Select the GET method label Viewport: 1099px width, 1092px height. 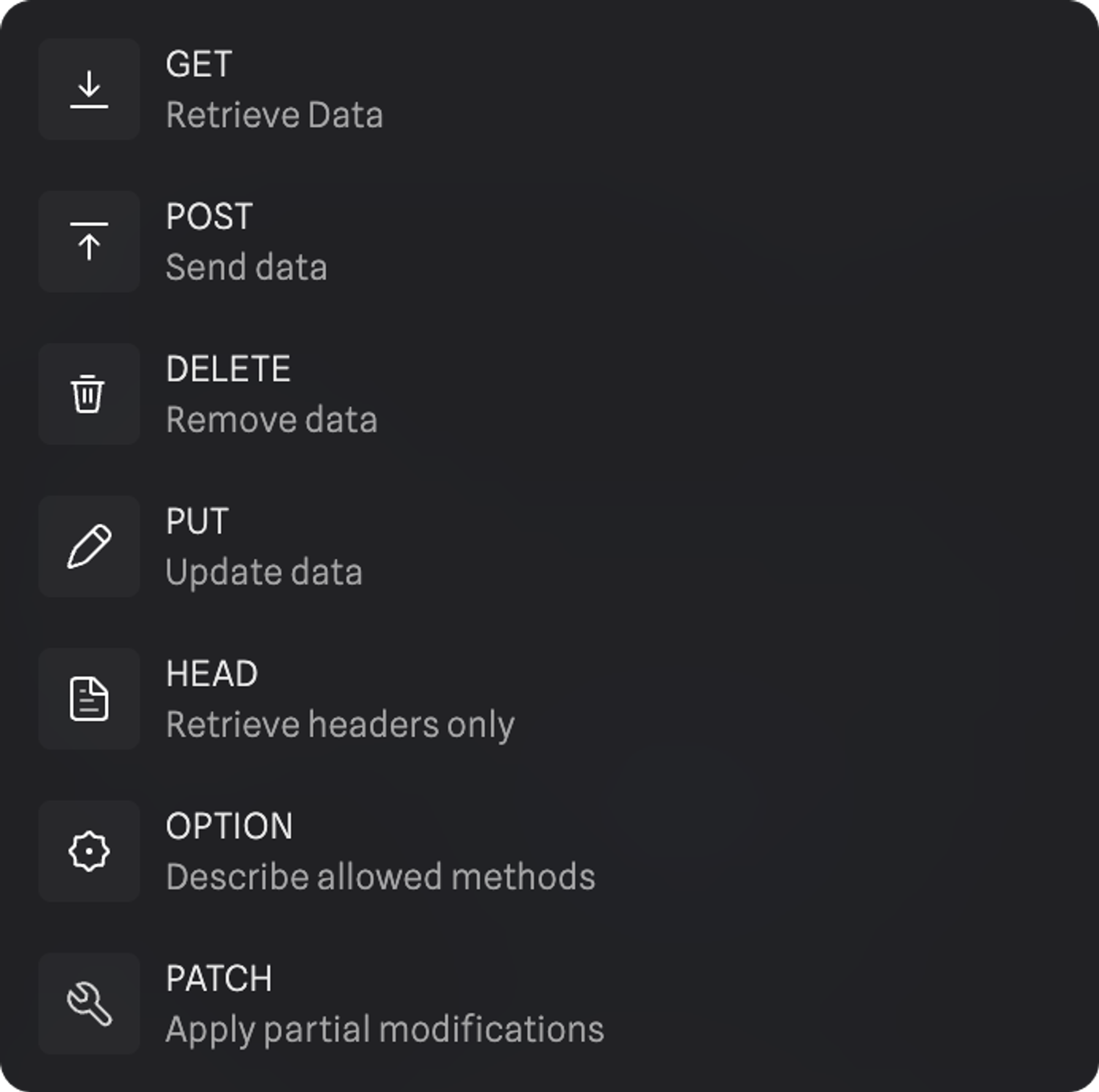tap(198, 64)
